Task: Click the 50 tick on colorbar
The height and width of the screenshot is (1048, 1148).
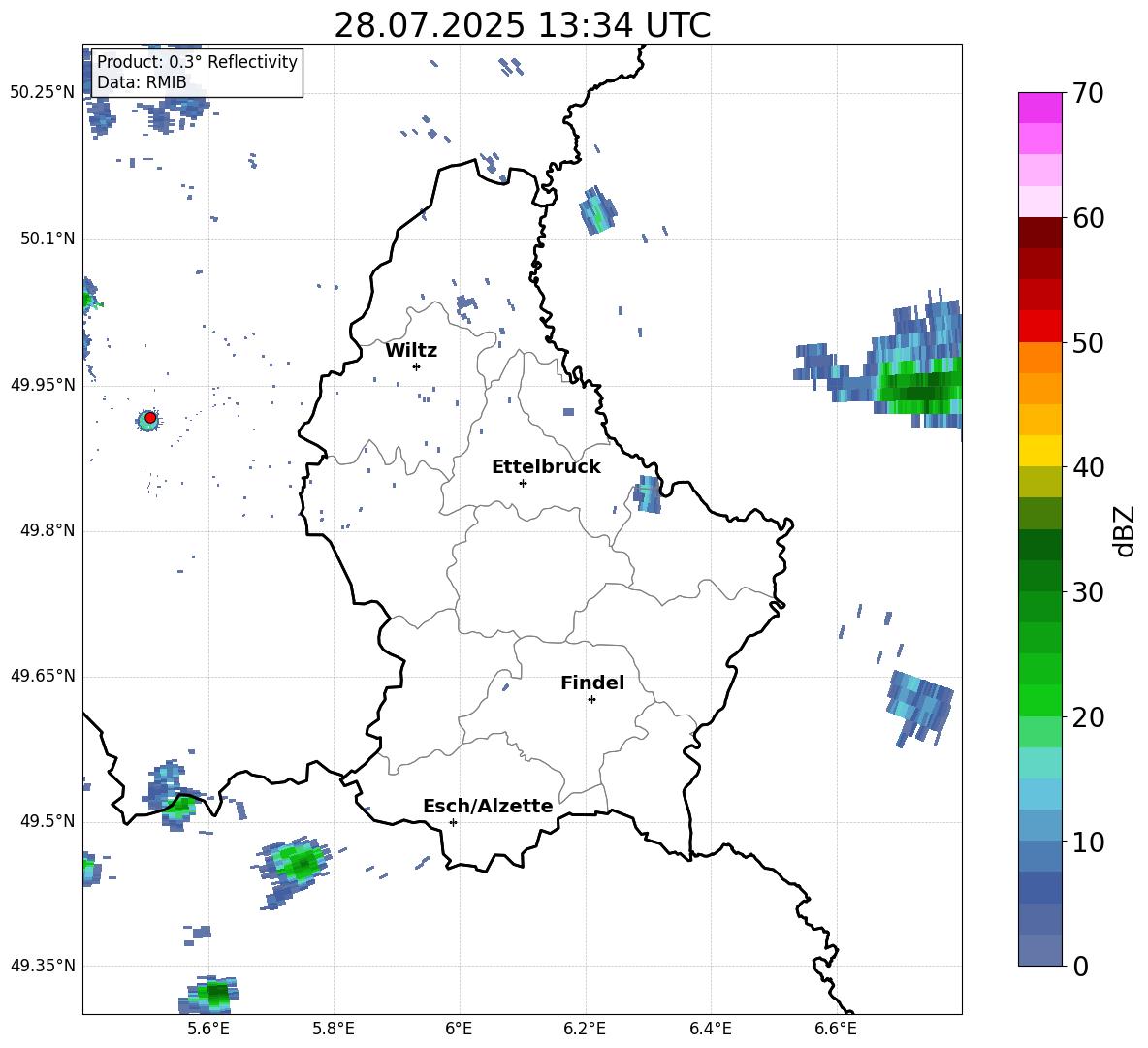Action: [x=1089, y=342]
